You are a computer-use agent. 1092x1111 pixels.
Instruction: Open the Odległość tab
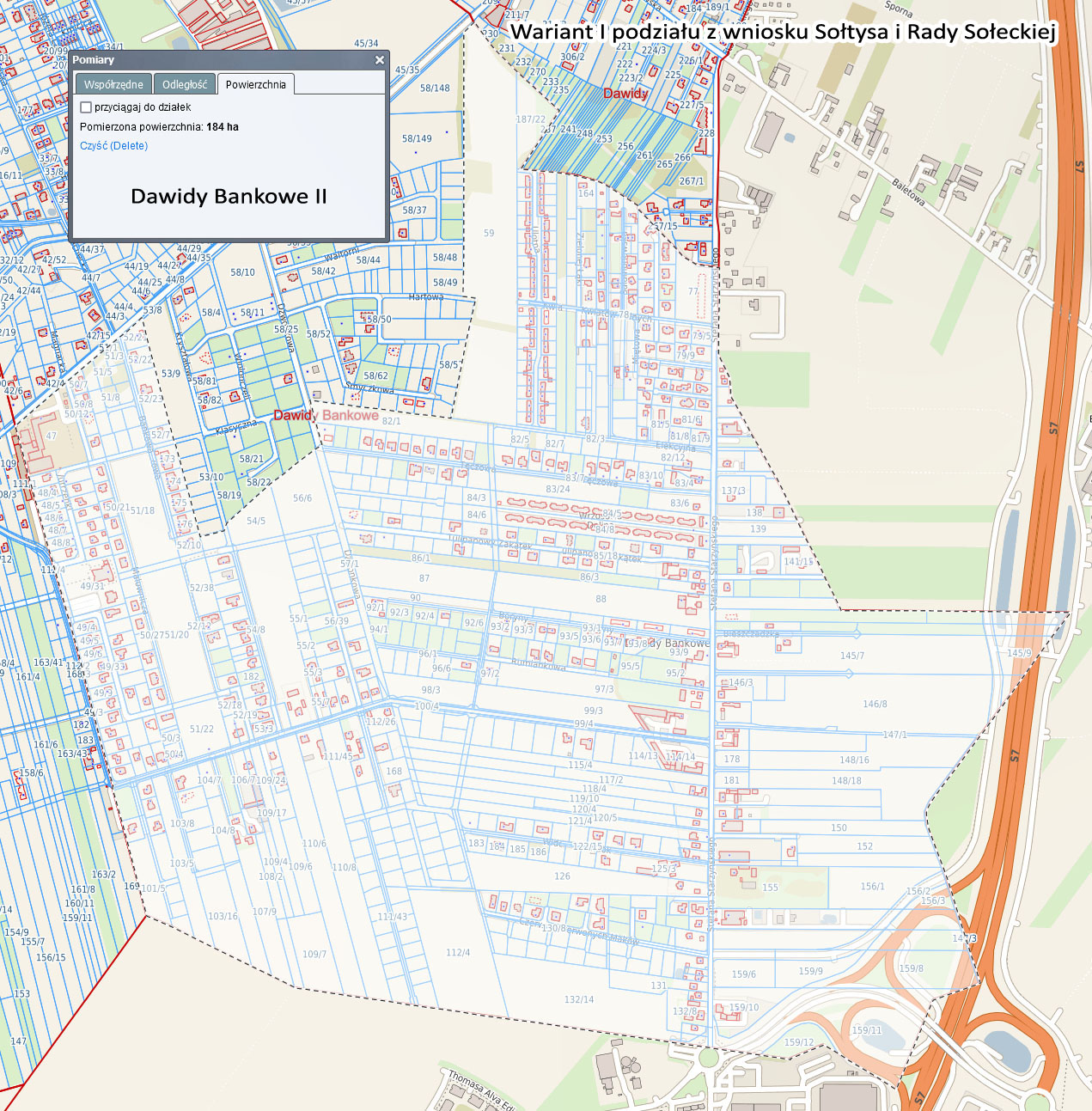click(x=185, y=84)
